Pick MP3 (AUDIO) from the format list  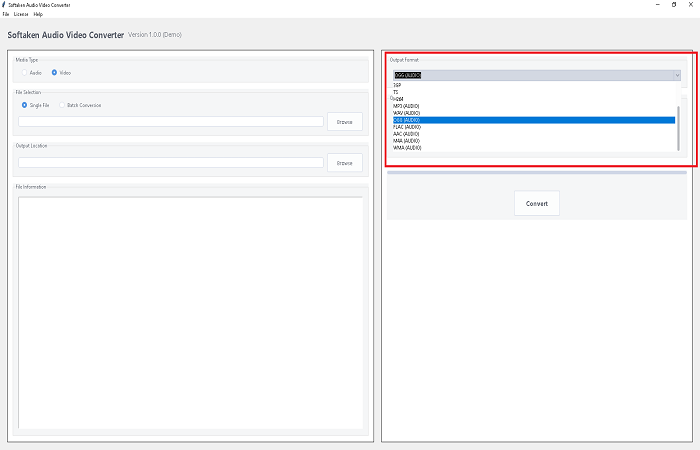coord(534,106)
